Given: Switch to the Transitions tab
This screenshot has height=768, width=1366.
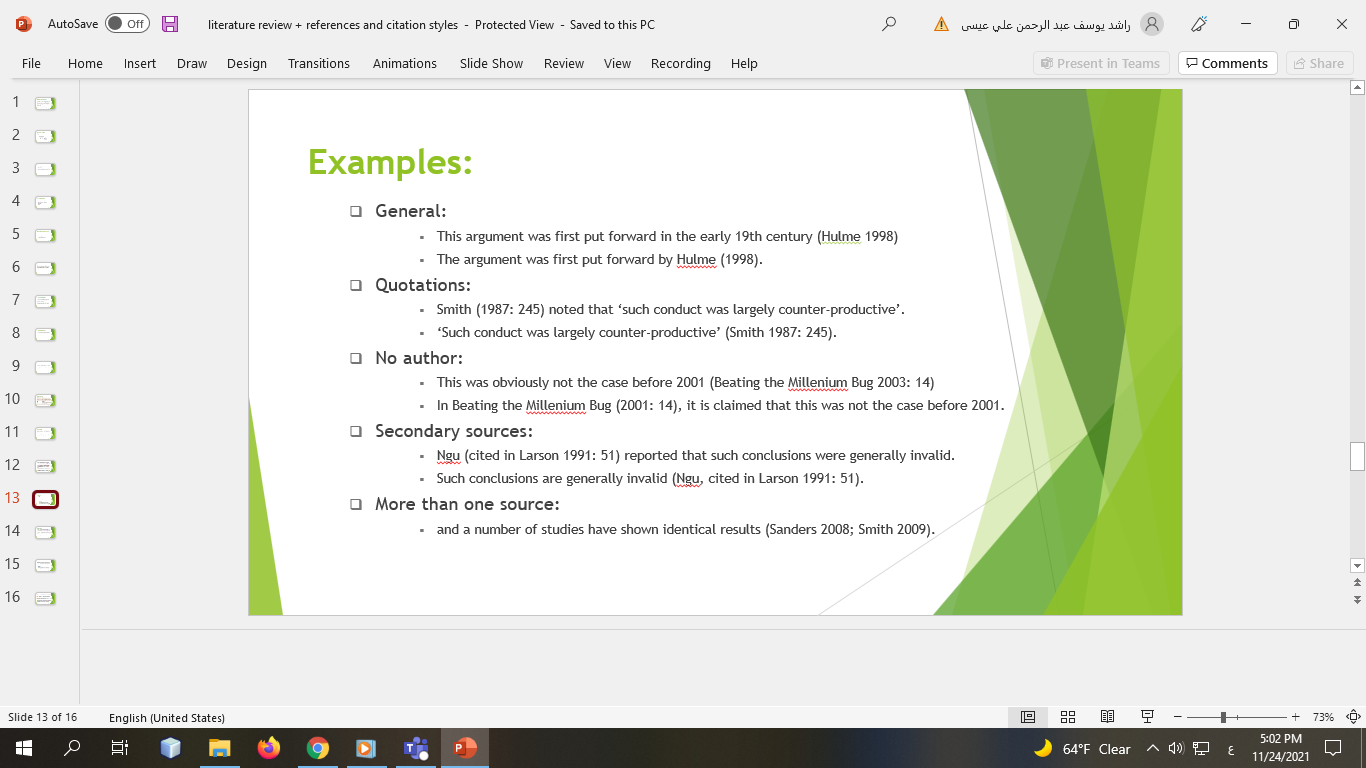Looking at the screenshot, I should click(x=318, y=63).
